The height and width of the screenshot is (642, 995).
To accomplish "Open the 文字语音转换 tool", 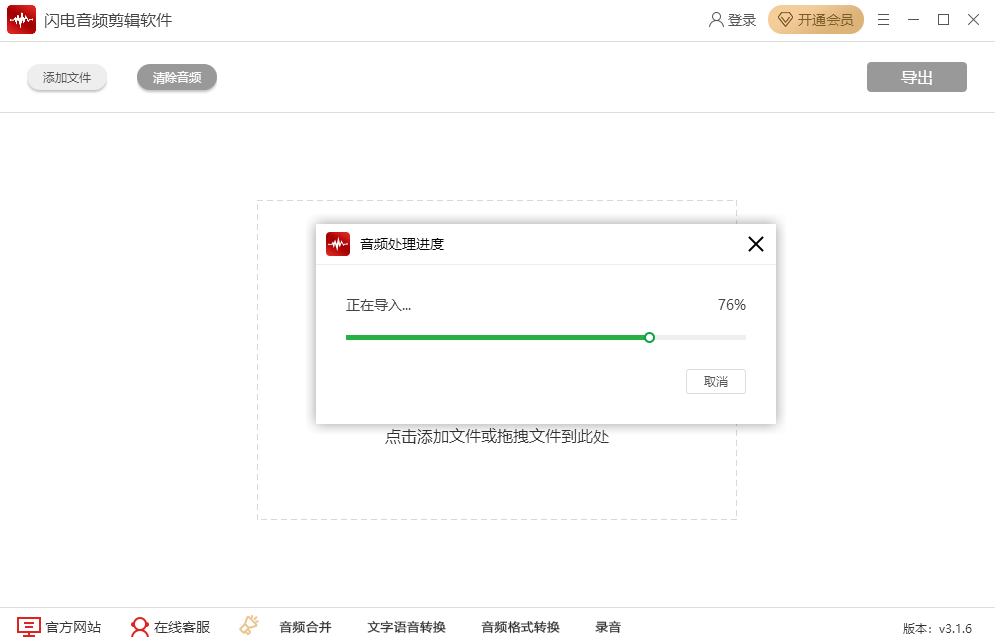I will tap(406, 627).
